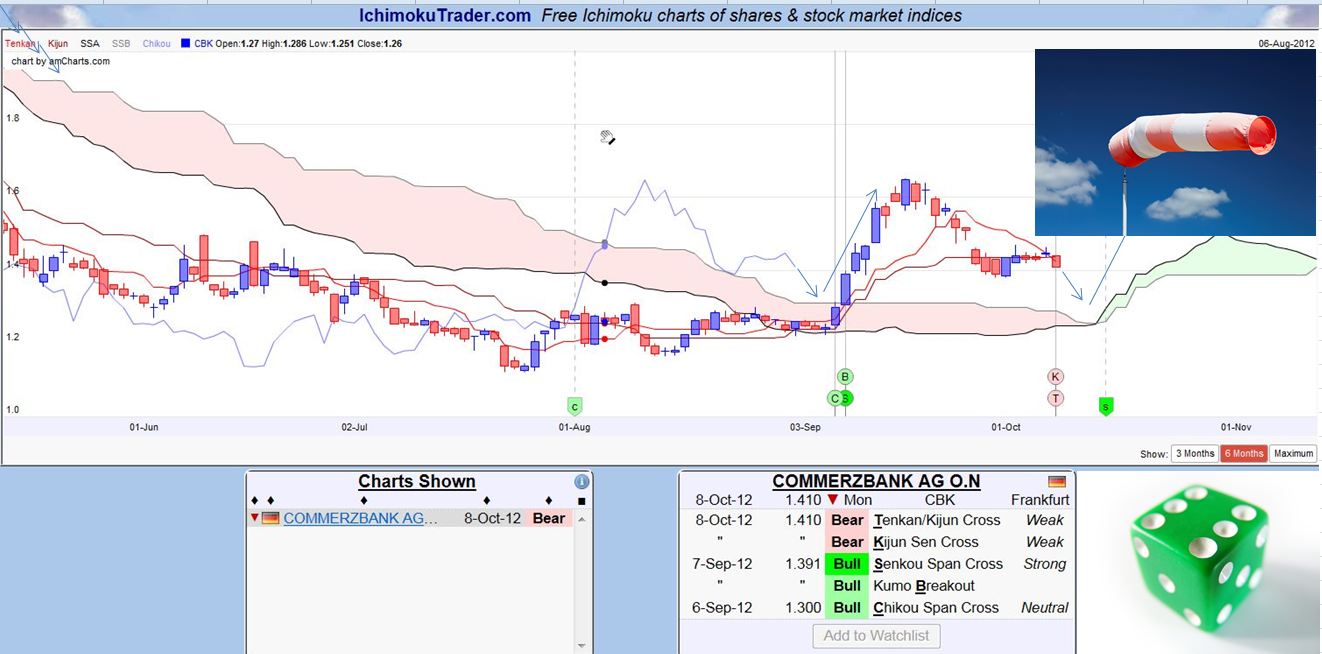Viewport: 1322px width, 654px height.
Task: Click the Bear badge in Charts Shown row
Action: click(x=548, y=518)
